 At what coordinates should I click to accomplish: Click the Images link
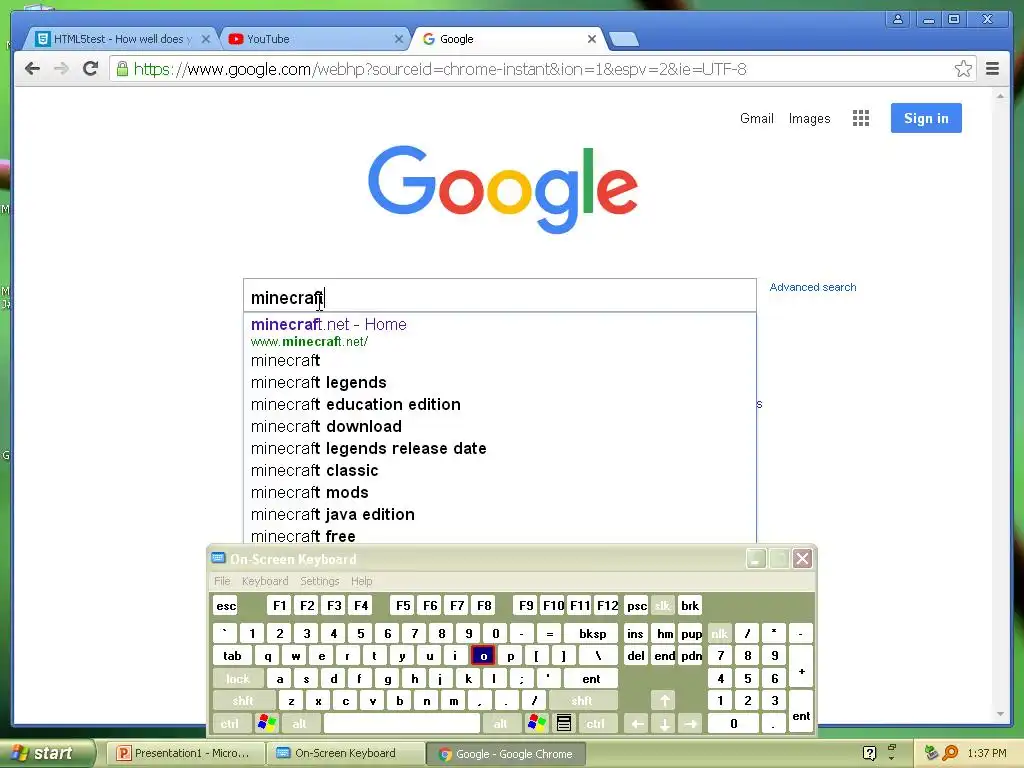click(x=809, y=118)
